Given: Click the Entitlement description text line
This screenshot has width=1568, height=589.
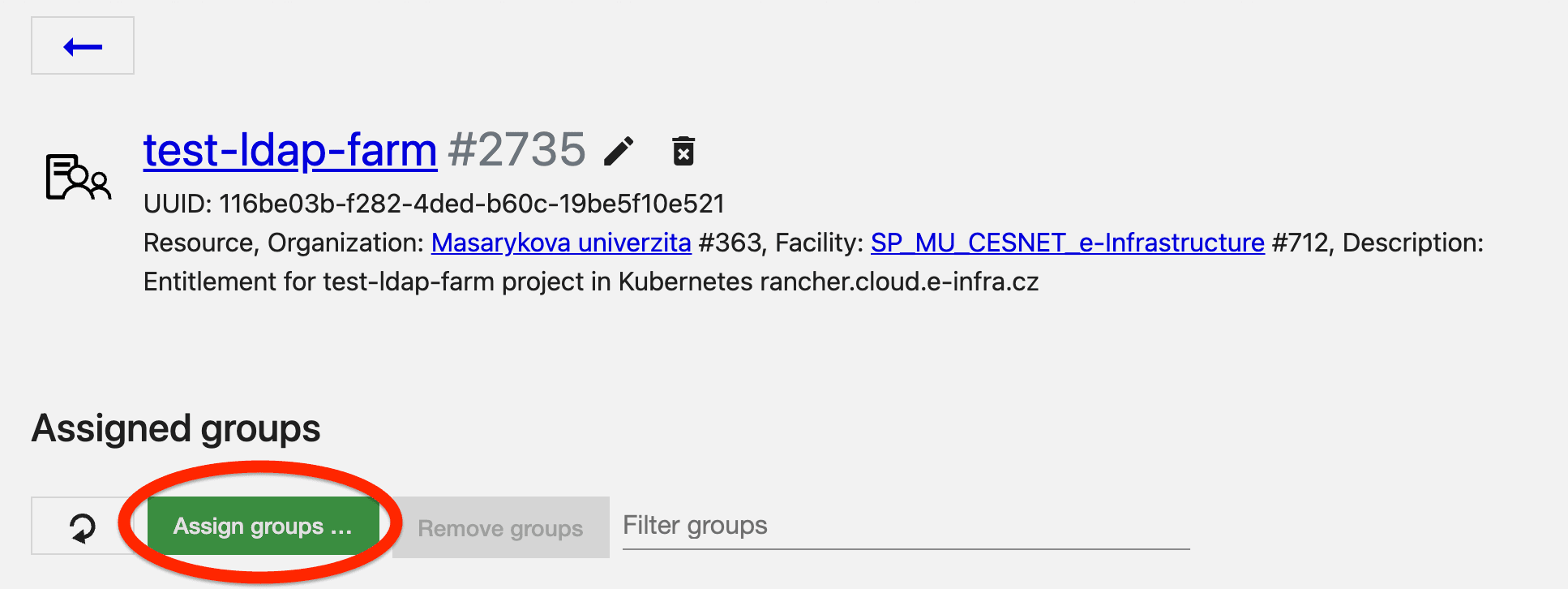Looking at the screenshot, I should (x=590, y=282).
